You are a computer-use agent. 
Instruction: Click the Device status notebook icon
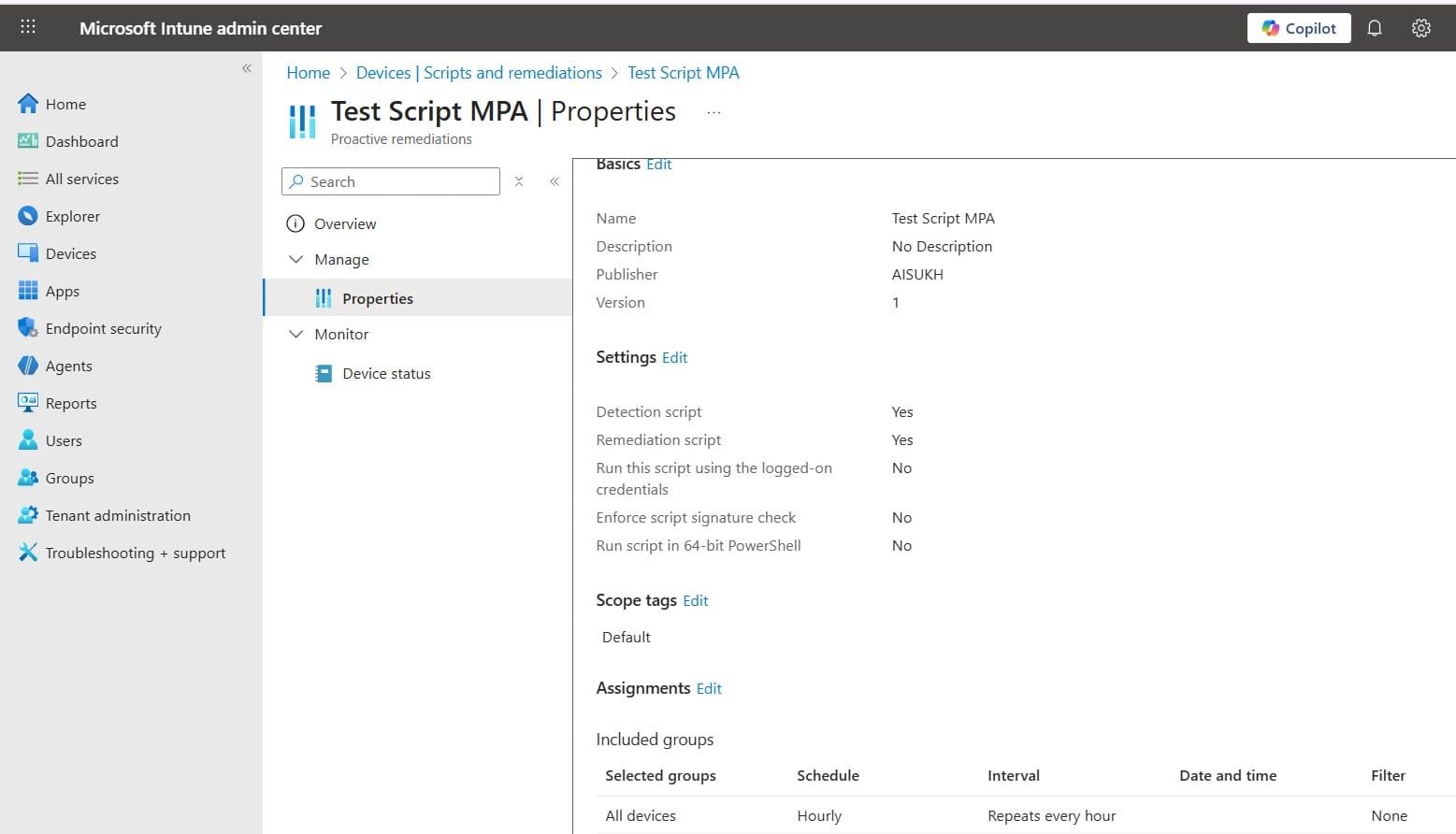[324, 373]
